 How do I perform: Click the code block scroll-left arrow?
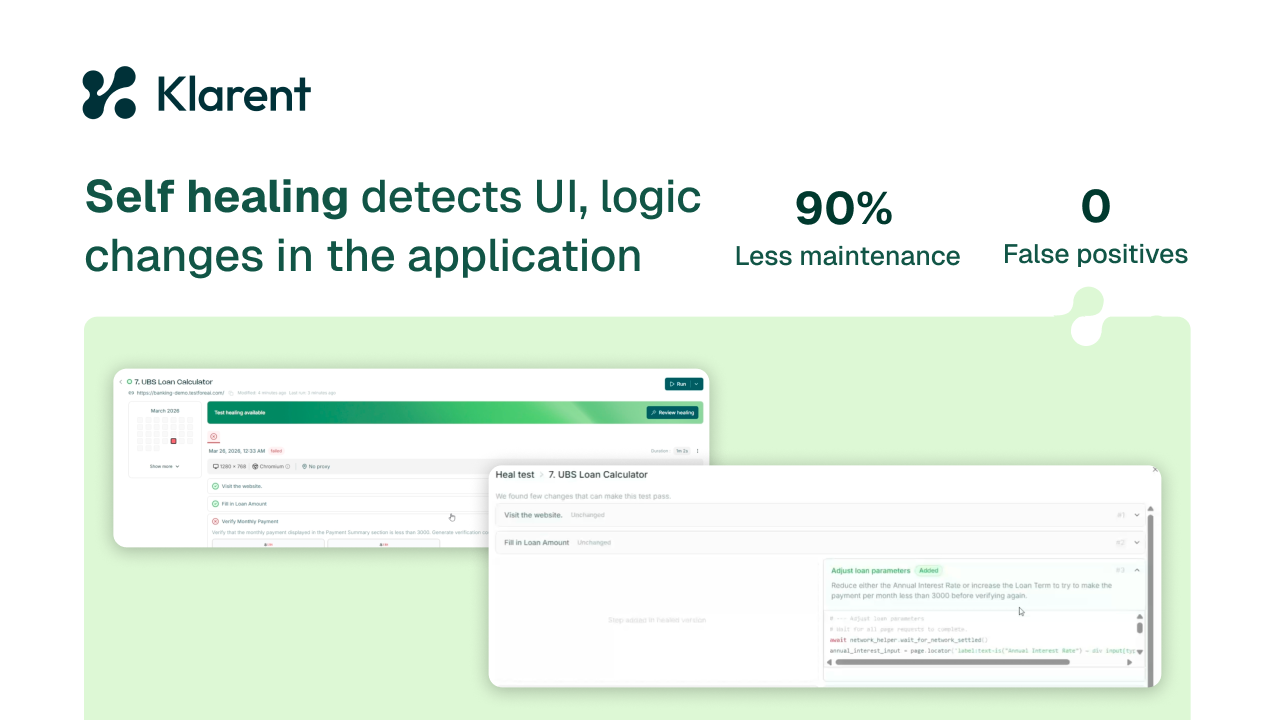point(831,662)
